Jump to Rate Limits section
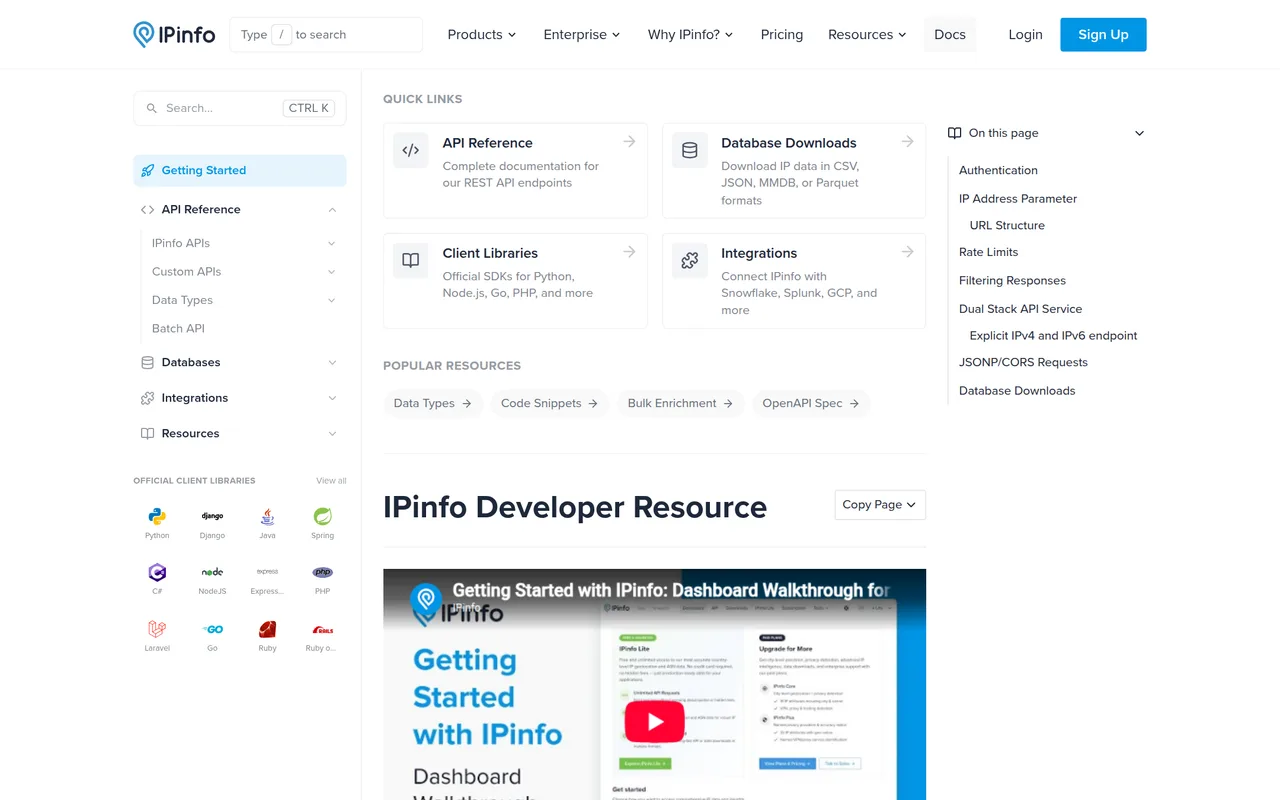Viewport: 1280px width, 800px height. pos(988,252)
